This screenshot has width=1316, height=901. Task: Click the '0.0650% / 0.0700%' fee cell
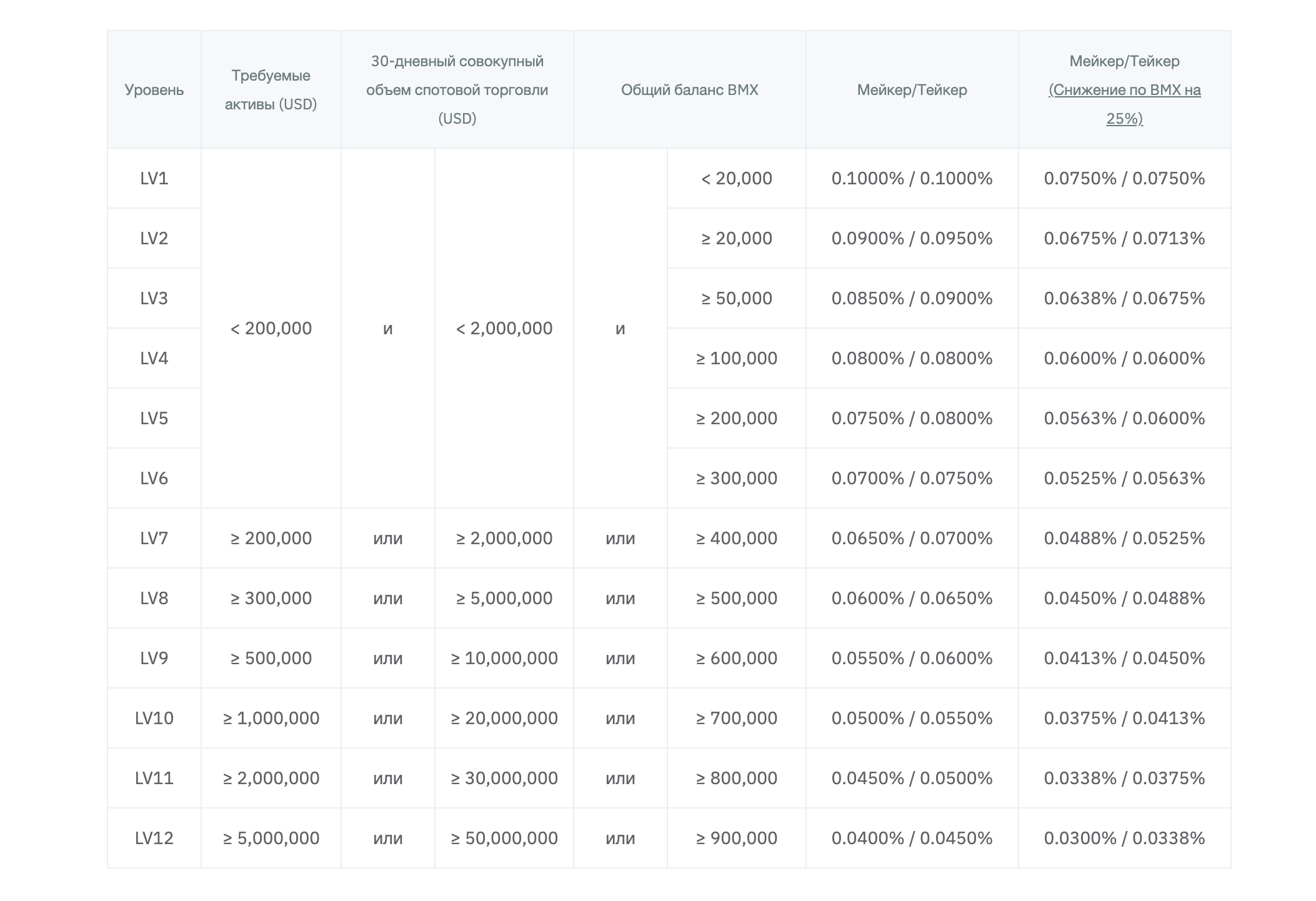coord(911,539)
